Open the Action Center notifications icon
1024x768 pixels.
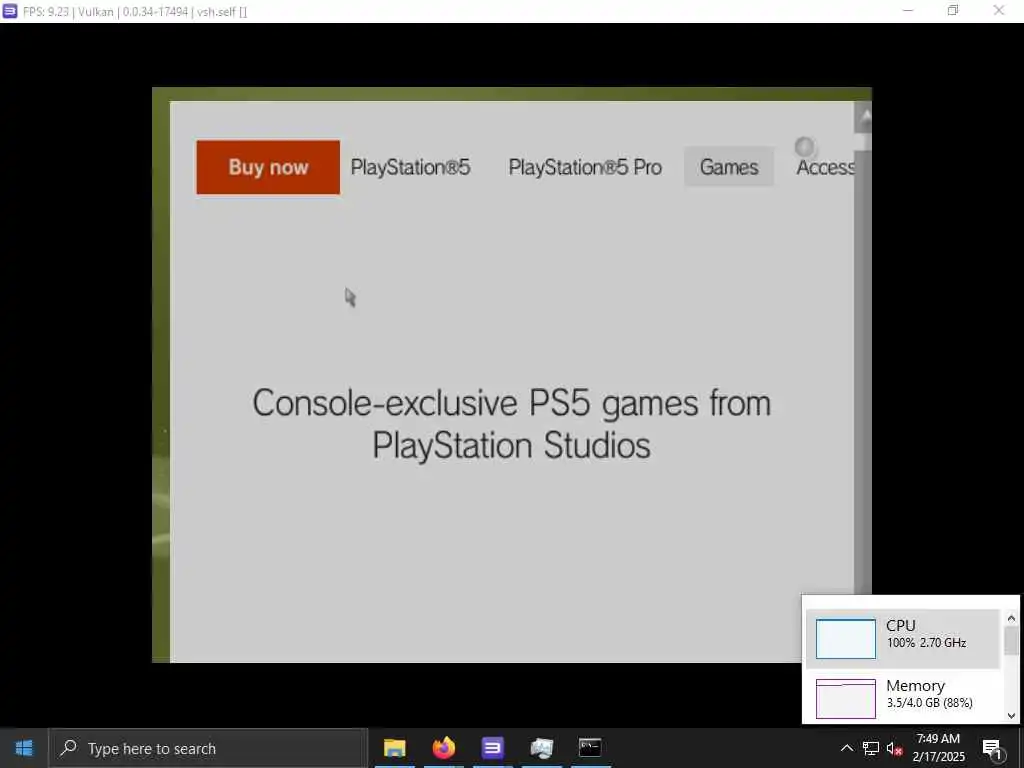(992, 748)
